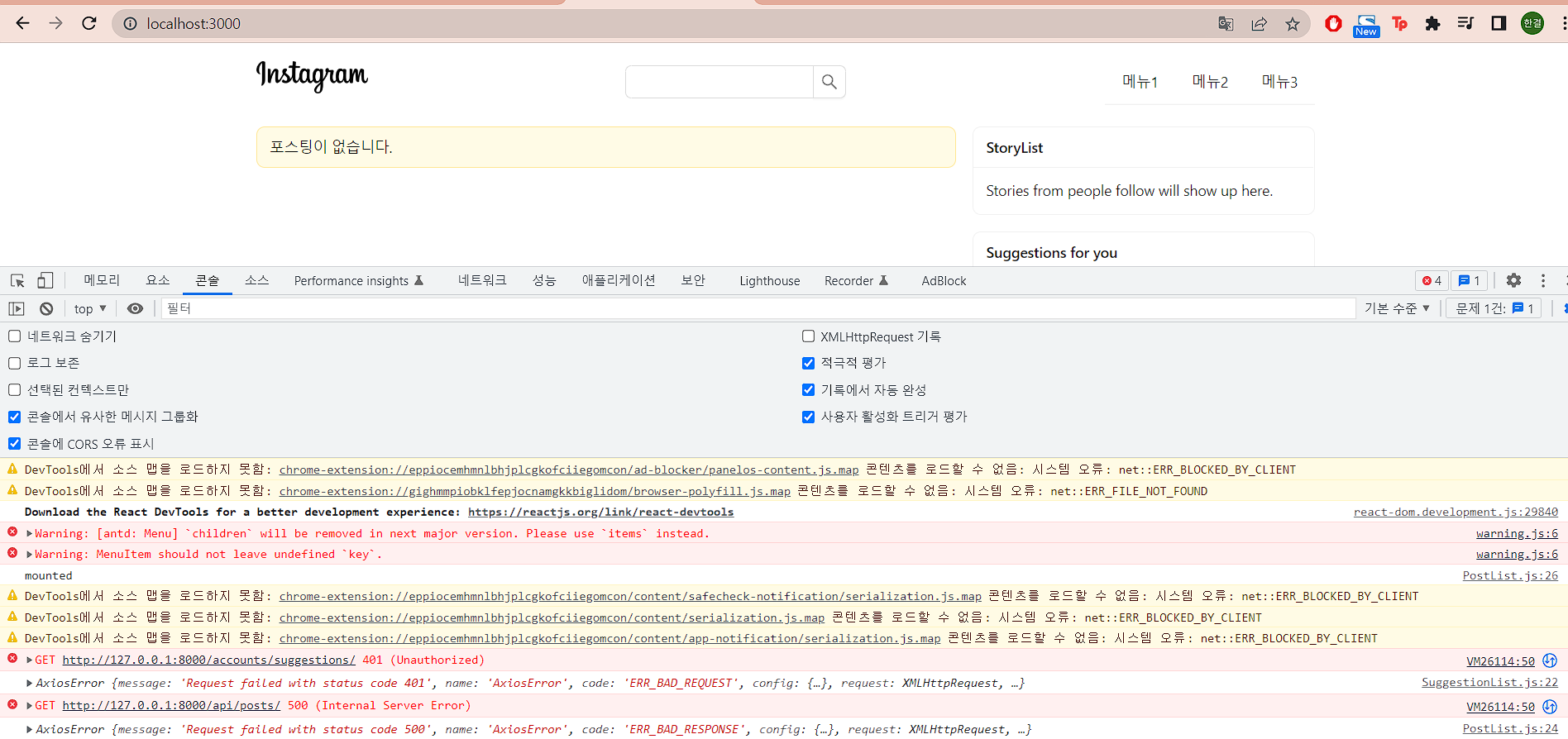
Task: Open the Tp extension icon
Action: (x=1399, y=24)
